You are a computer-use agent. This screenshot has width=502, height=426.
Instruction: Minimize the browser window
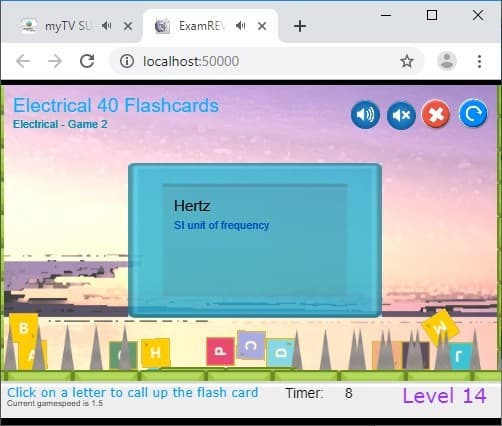[x=386, y=15]
